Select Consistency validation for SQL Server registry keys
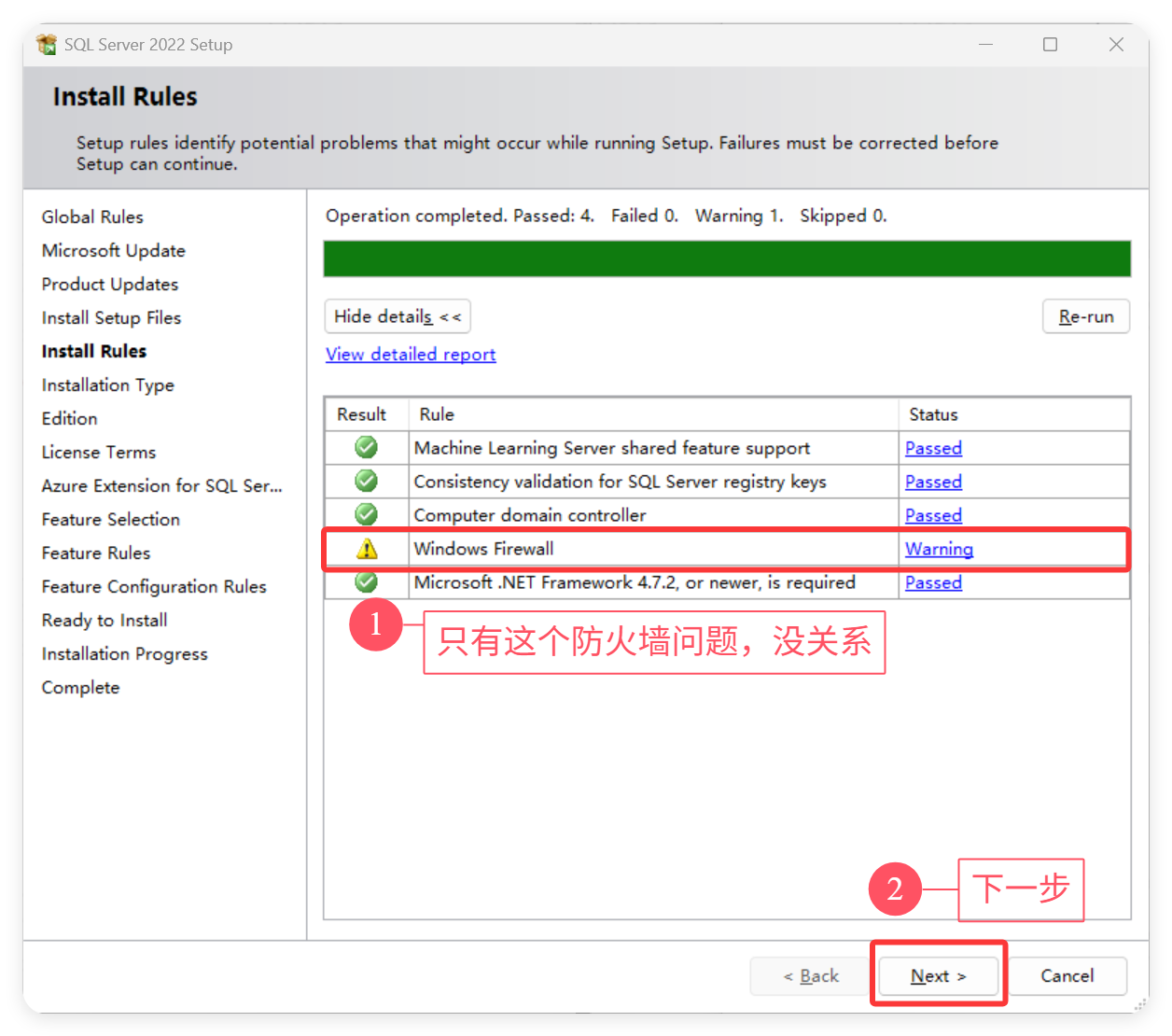 pos(620,482)
